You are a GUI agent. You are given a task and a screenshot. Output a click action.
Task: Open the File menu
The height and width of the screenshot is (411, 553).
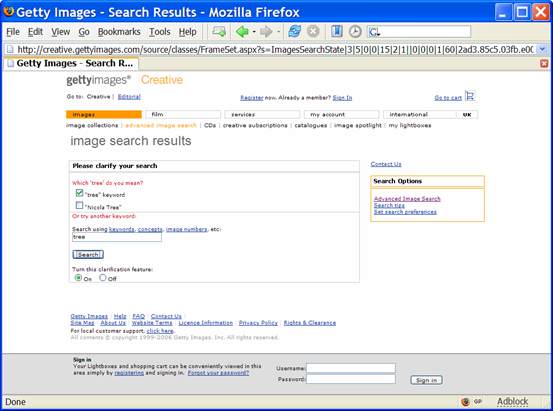tap(13, 32)
